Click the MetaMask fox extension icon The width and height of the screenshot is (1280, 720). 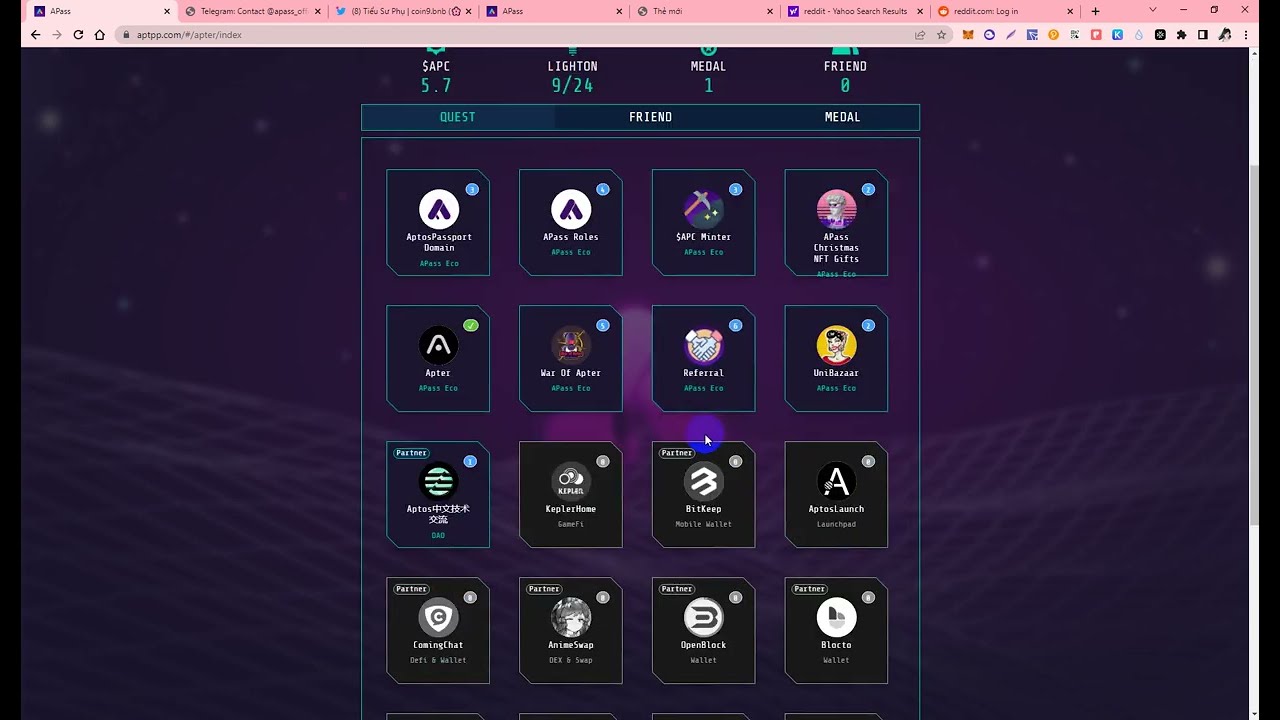tap(968, 34)
